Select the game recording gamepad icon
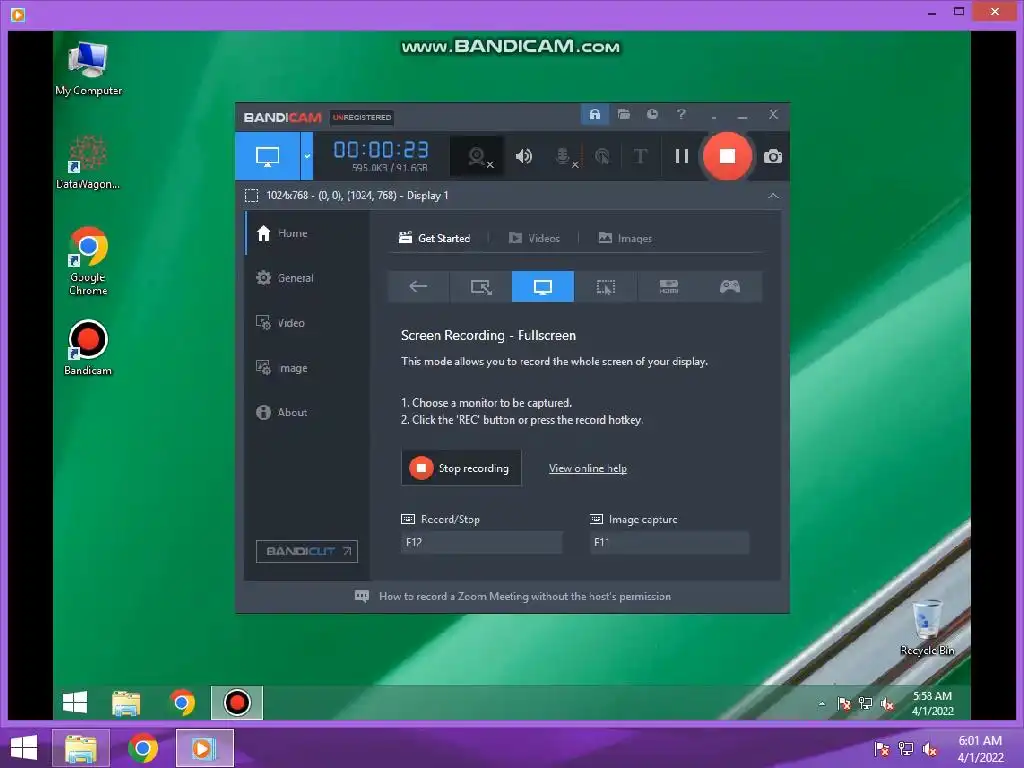This screenshot has width=1024, height=768. [730, 287]
